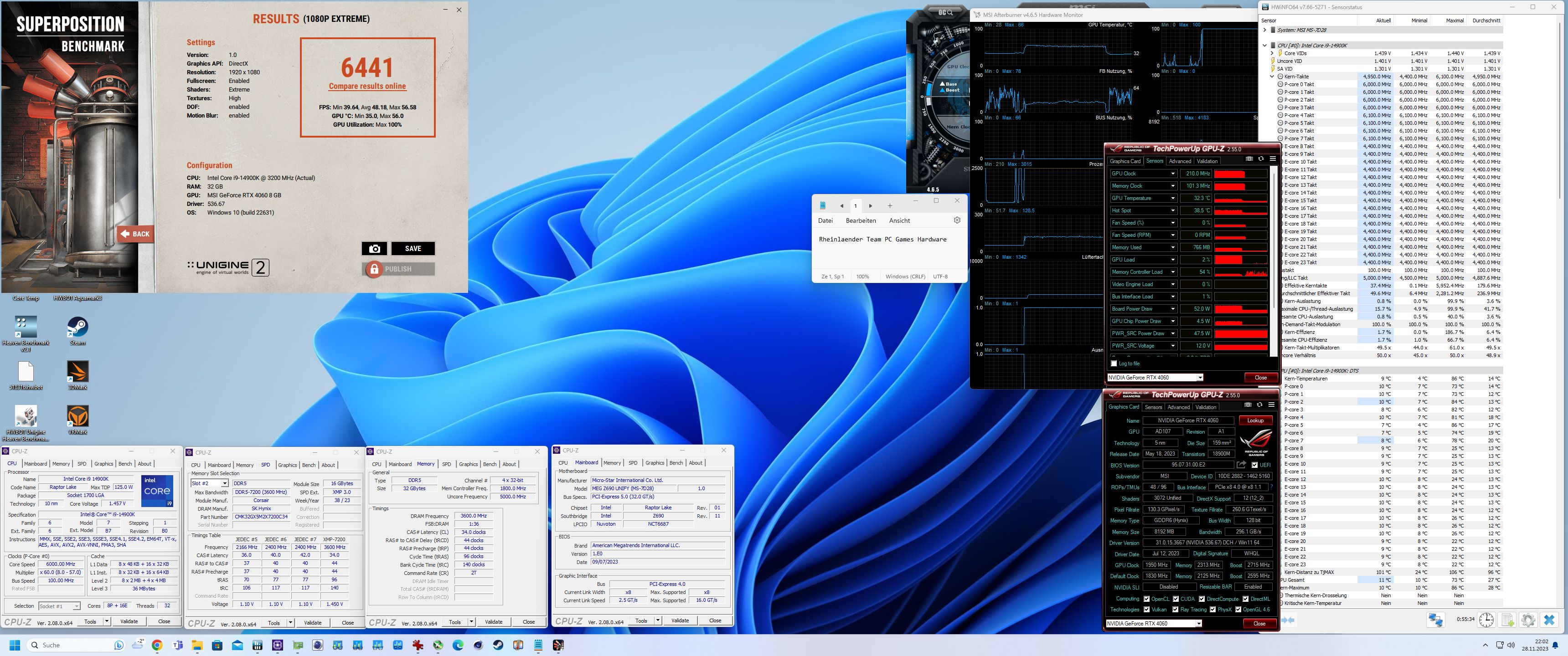Open Notepad settings gear
The width and height of the screenshot is (1568, 656).
957,220
